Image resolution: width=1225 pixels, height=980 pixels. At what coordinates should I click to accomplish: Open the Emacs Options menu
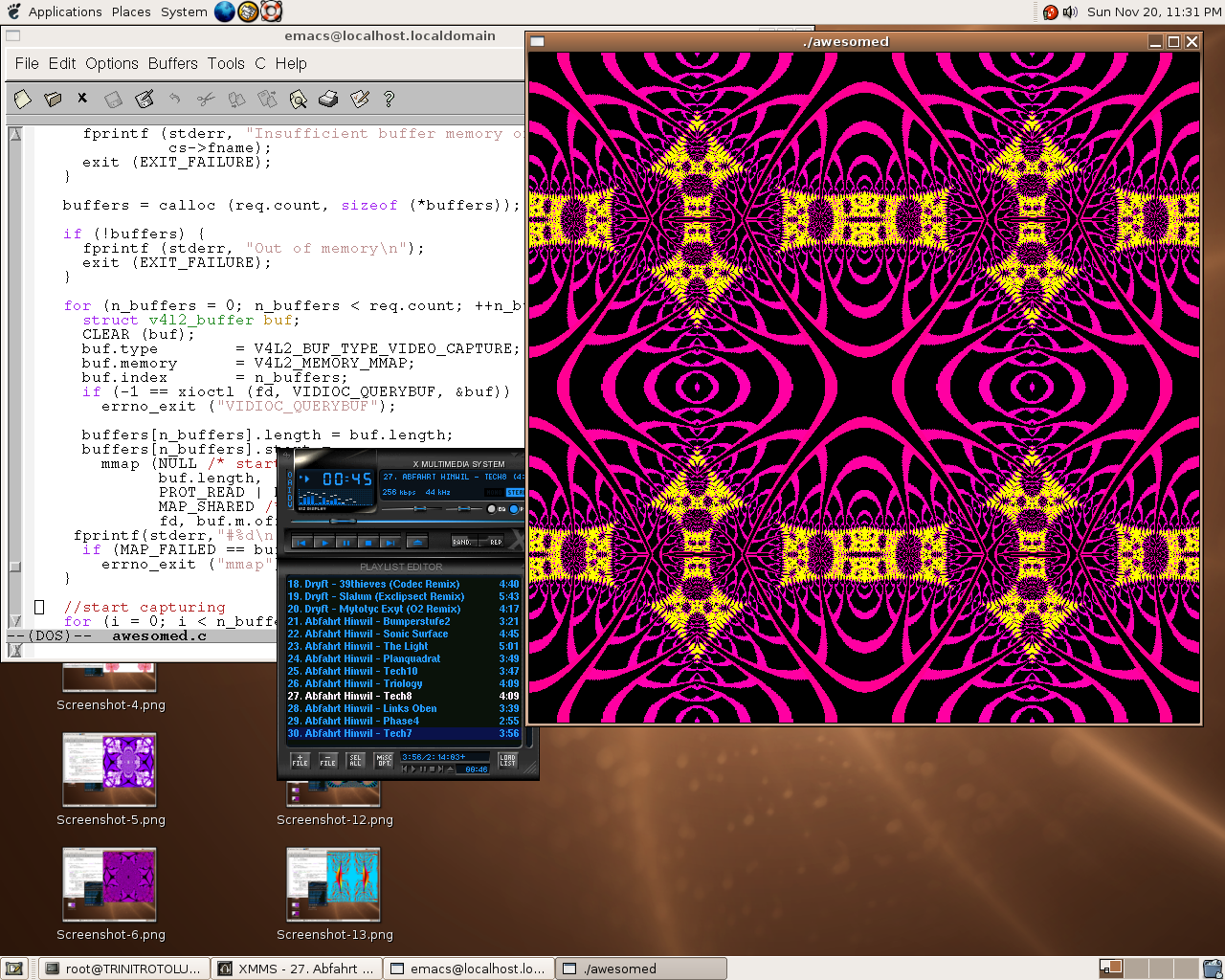(112, 63)
